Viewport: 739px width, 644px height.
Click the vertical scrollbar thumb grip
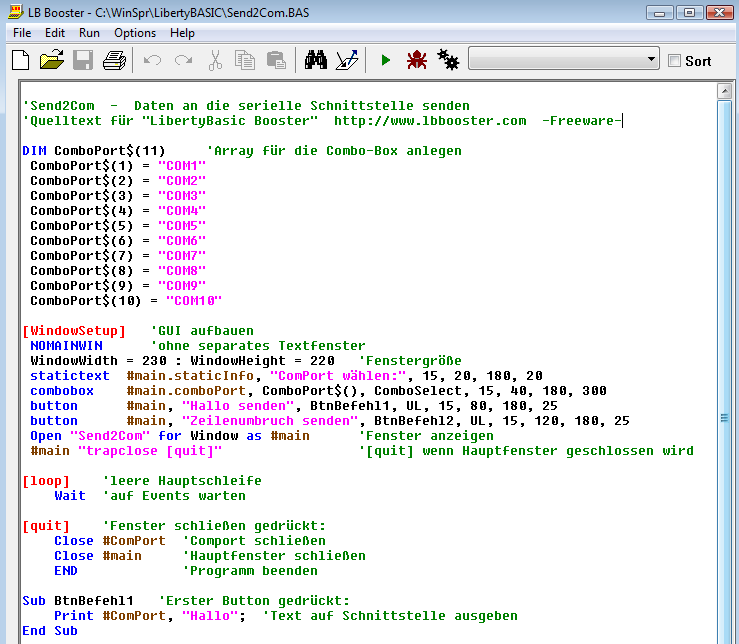(x=724, y=418)
